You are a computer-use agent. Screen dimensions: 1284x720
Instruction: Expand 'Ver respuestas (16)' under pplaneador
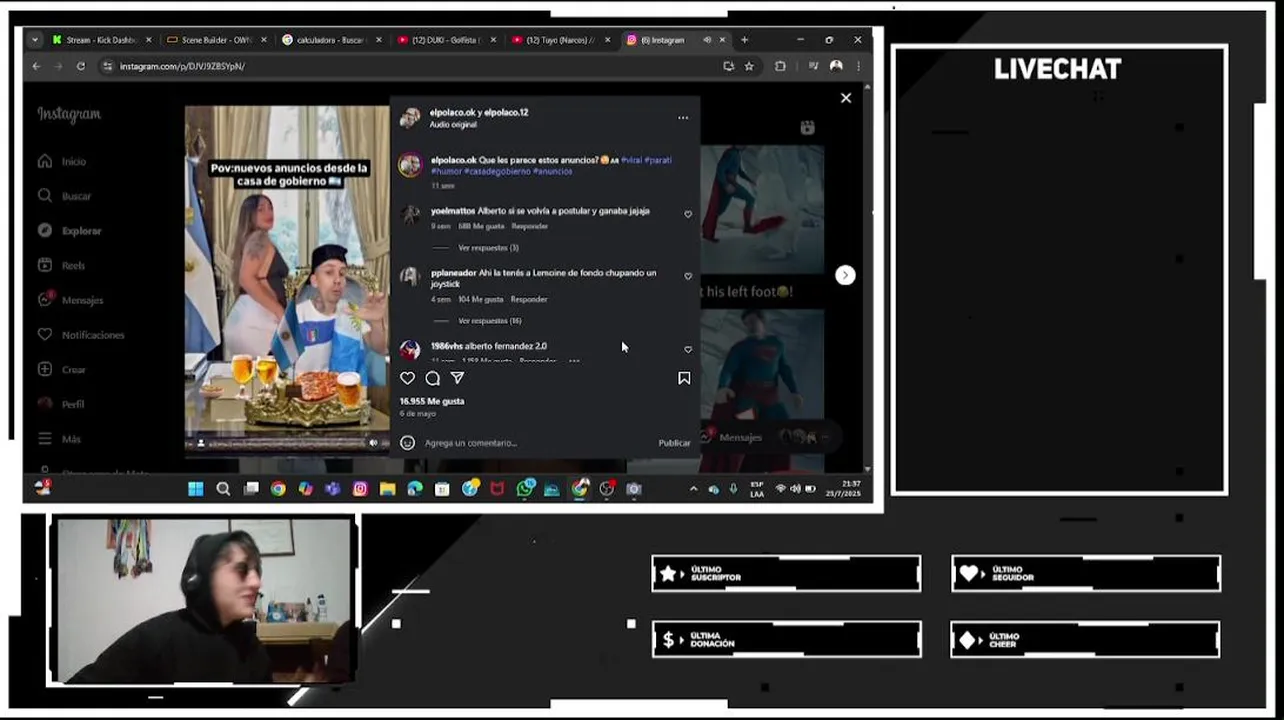tap(490, 321)
